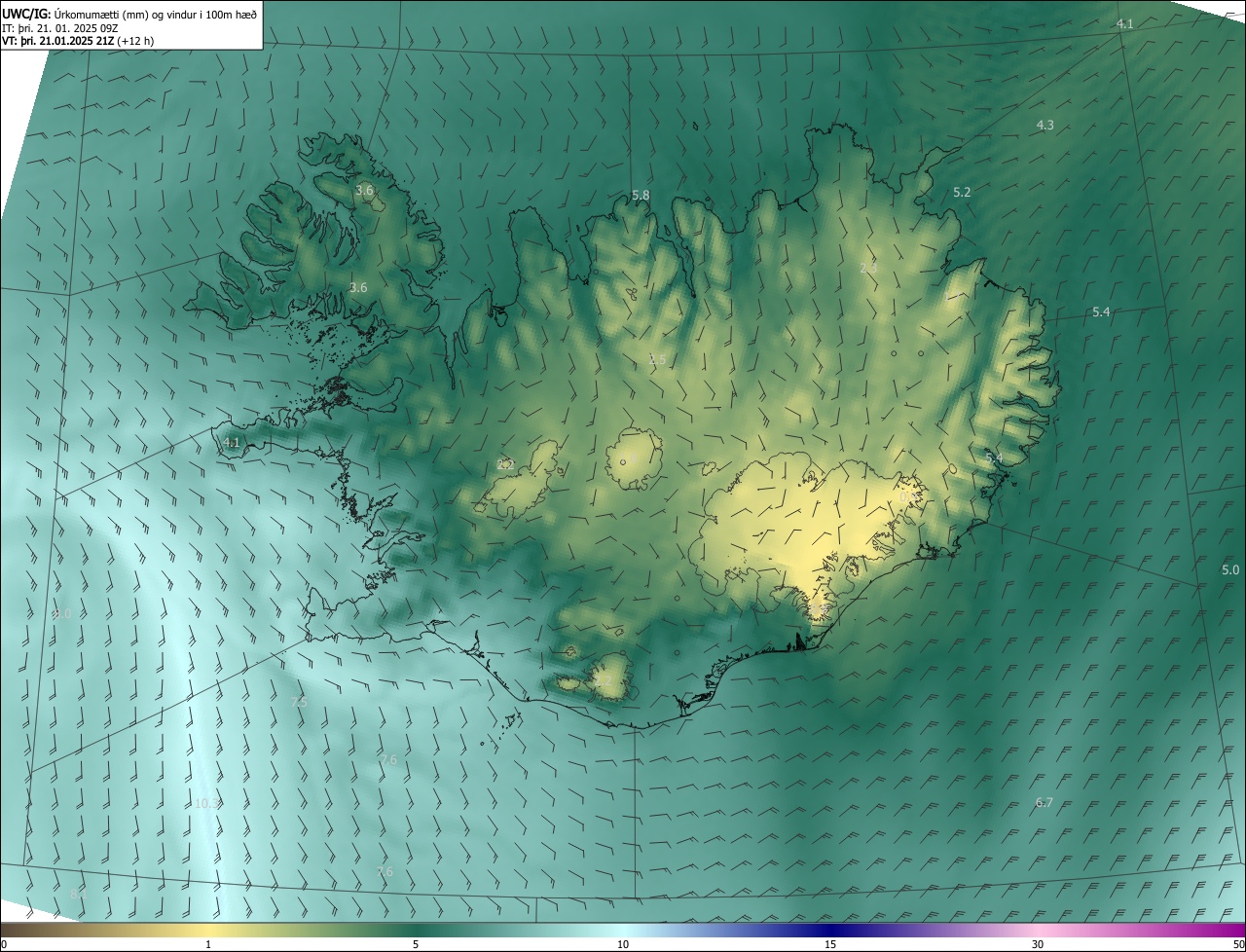The height and width of the screenshot is (952, 1246).
Task: Click the legend tick label 15
Action: point(830,944)
